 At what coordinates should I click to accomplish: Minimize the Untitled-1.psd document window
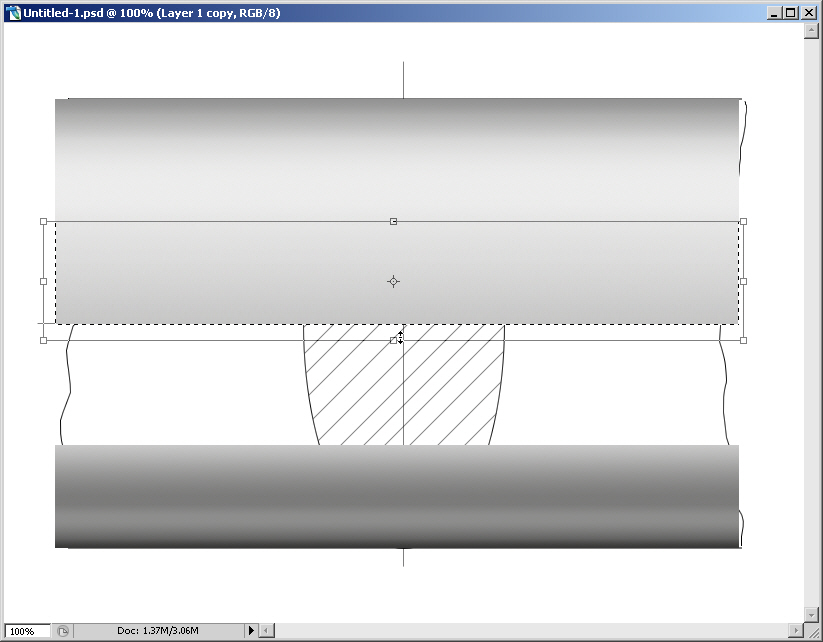click(774, 13)
